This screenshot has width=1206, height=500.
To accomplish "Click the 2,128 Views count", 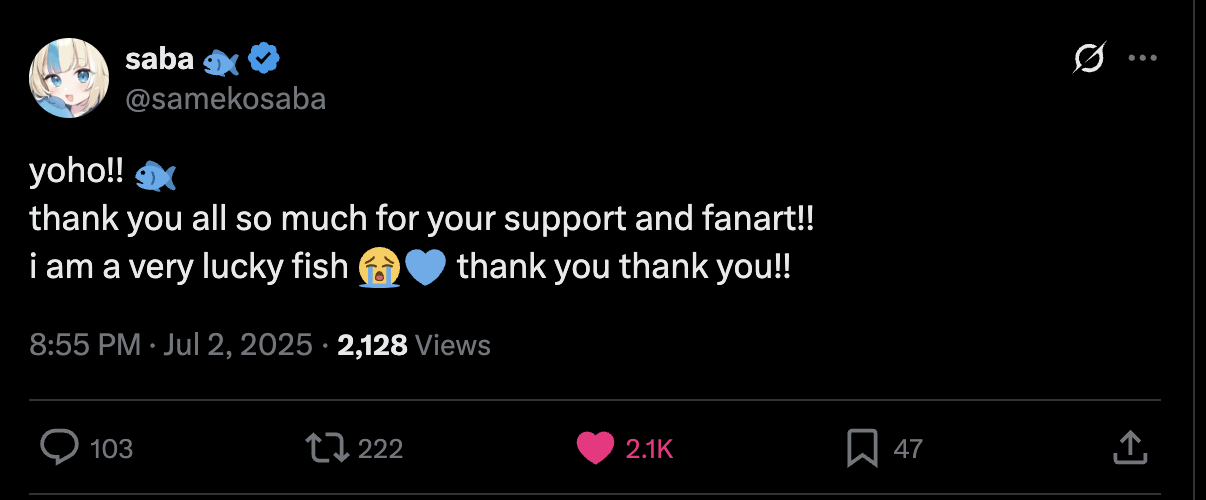I will tap(414, 345).
